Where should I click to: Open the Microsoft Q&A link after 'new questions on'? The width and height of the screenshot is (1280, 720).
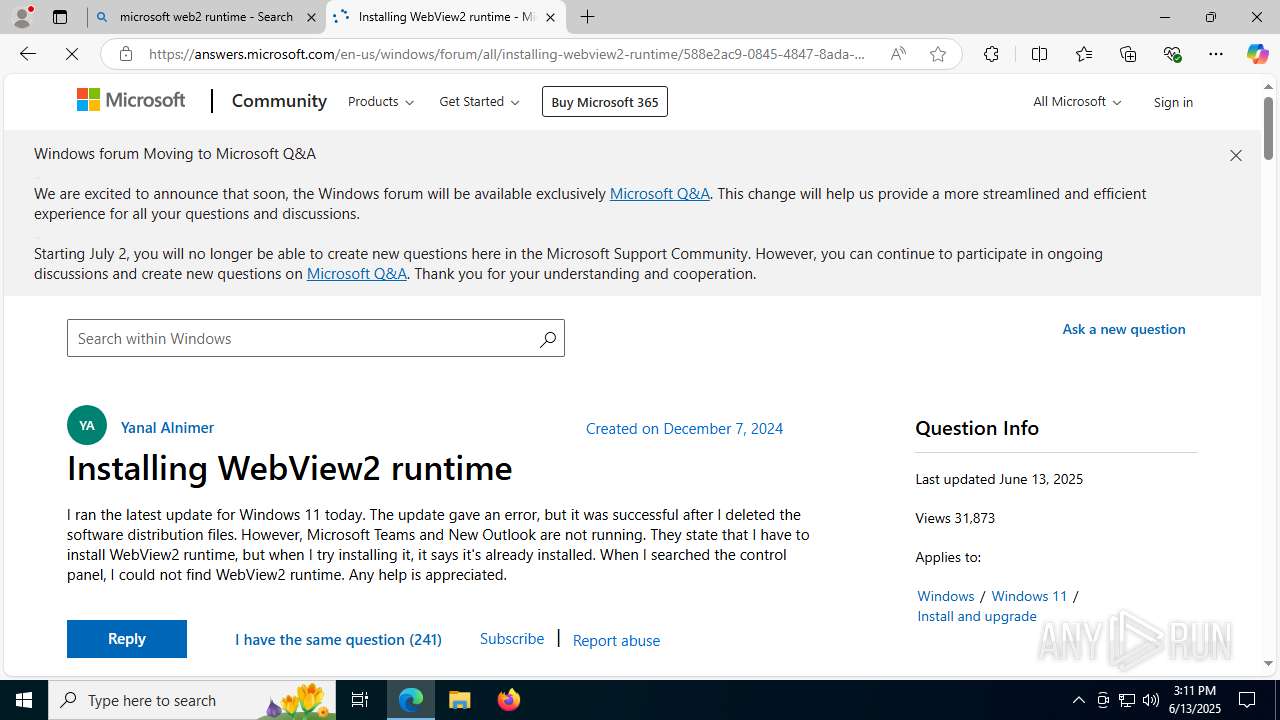tap(357, 273)
